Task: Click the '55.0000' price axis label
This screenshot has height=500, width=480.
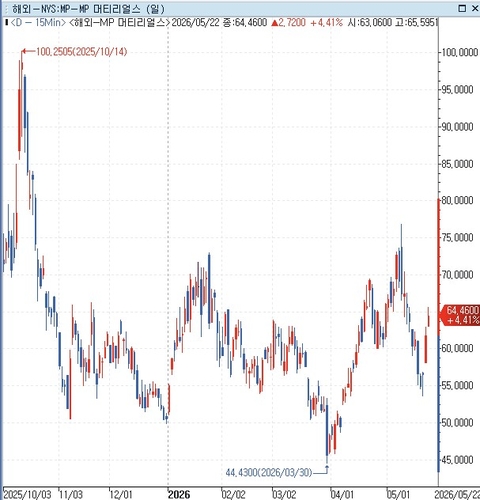Action: pos(457,385)
